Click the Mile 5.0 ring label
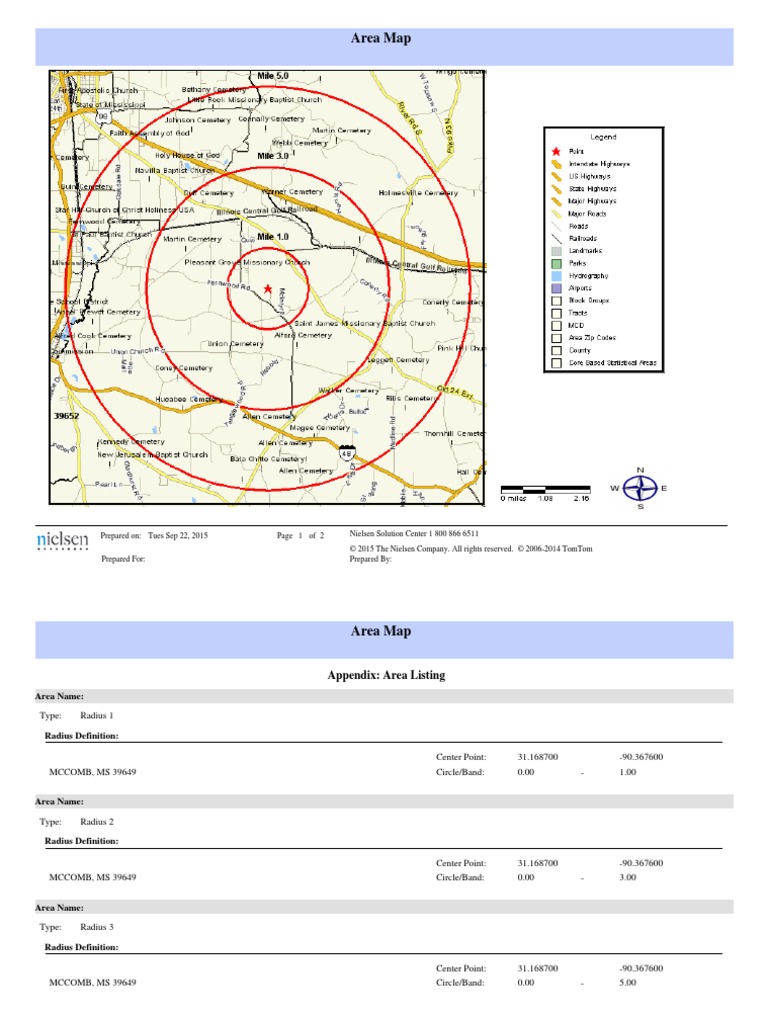The image size is (768, 1024). click(272, 76)
